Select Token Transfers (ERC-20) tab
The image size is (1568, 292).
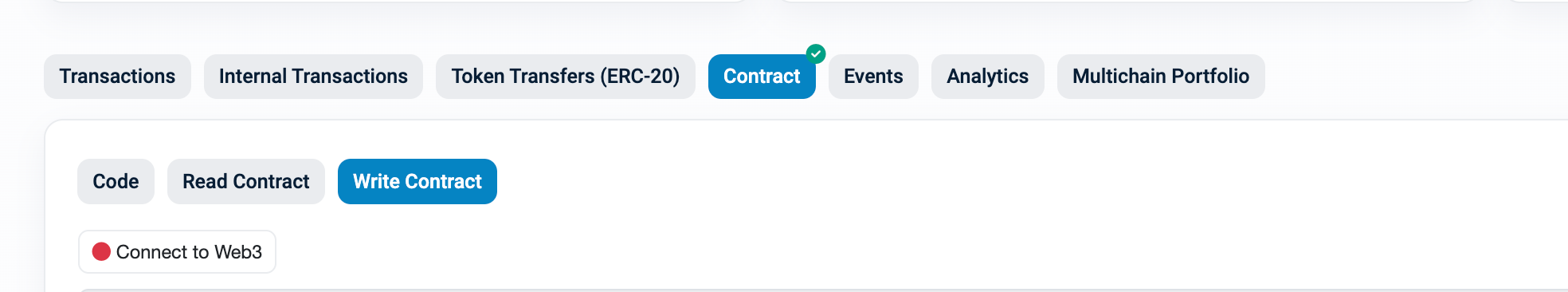point(565,77)
